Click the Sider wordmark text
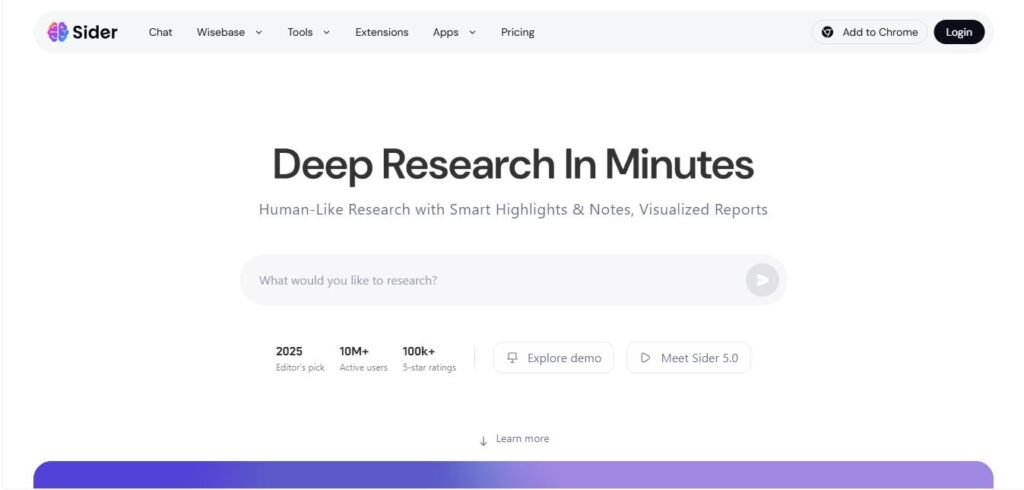 coord(95,32)
